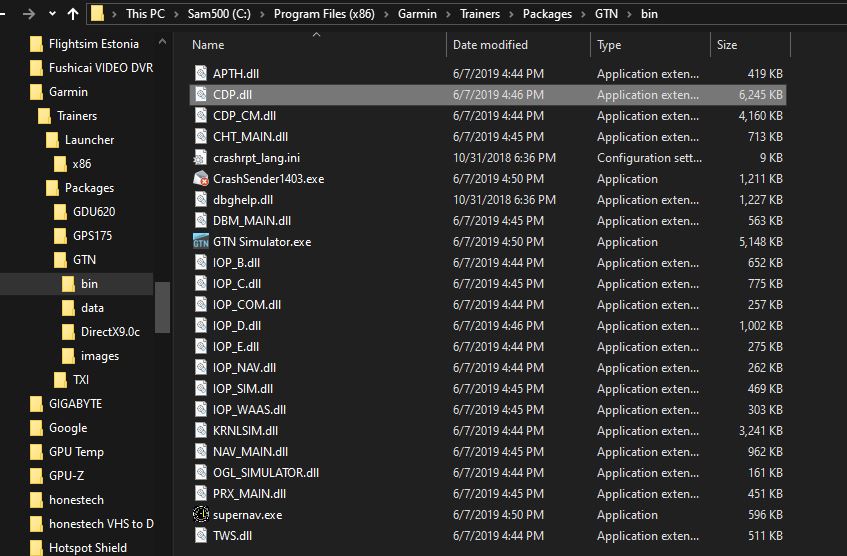This screenshot has height=556, width=847.
Task: Open the GIGABYTE folder in tree
Action: (75, 404)
